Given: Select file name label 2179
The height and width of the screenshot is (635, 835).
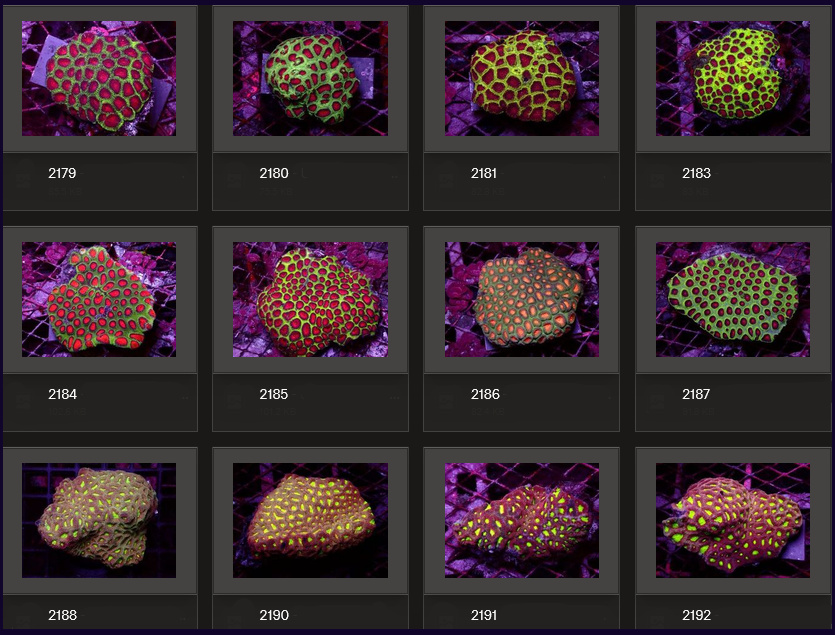Looking at the screenshot, I should 62,173.
